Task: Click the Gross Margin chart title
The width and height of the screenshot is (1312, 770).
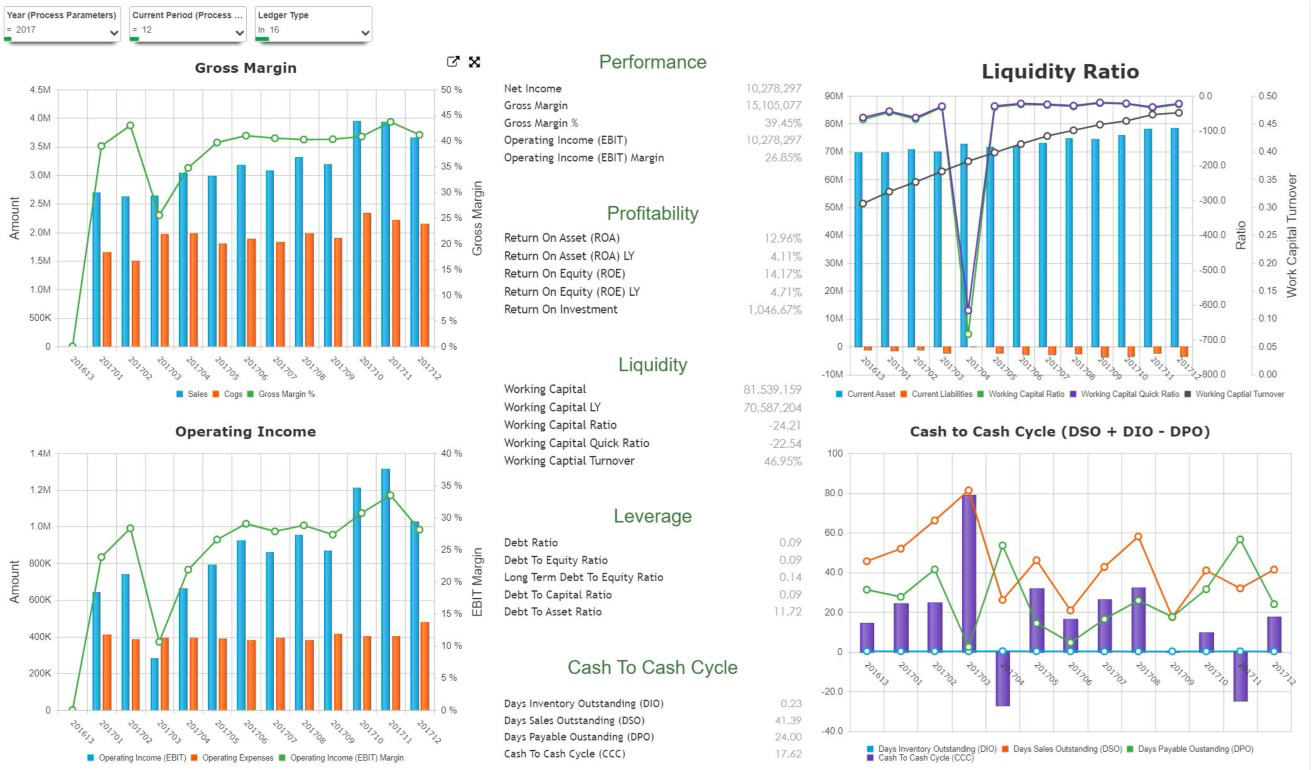Action: 245,68
